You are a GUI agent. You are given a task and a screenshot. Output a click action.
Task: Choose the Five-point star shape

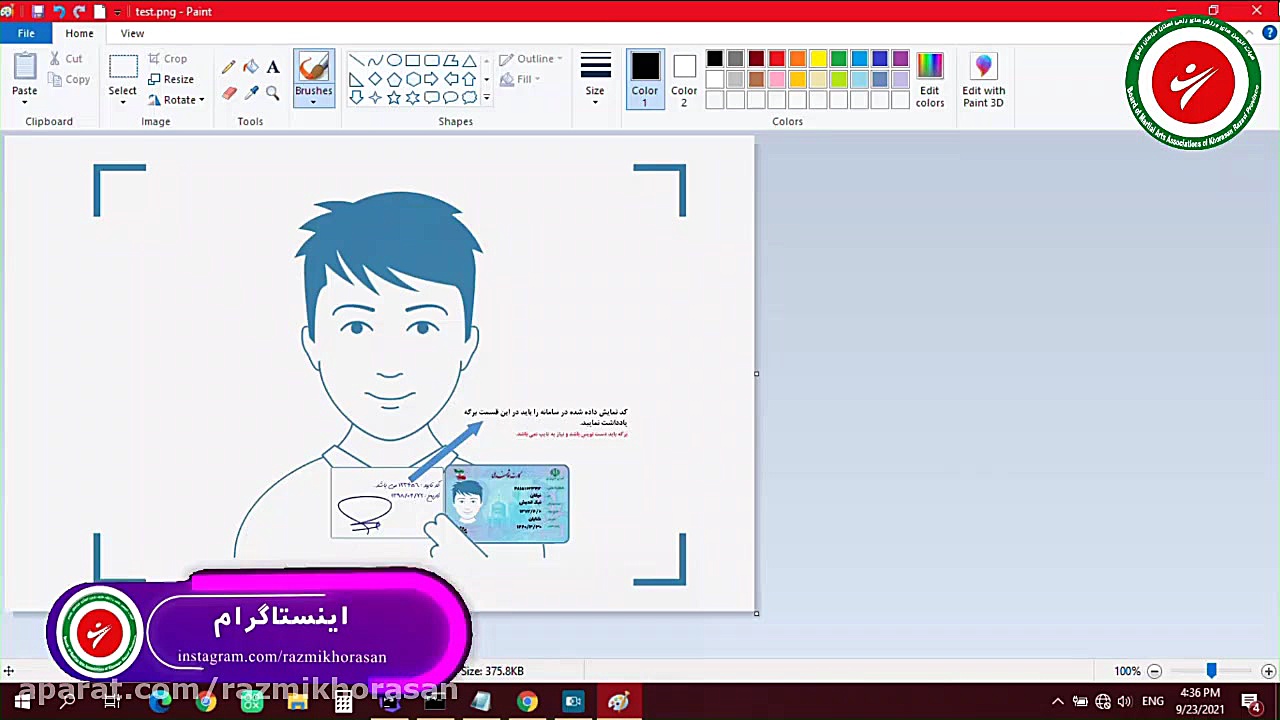point(394,98)
